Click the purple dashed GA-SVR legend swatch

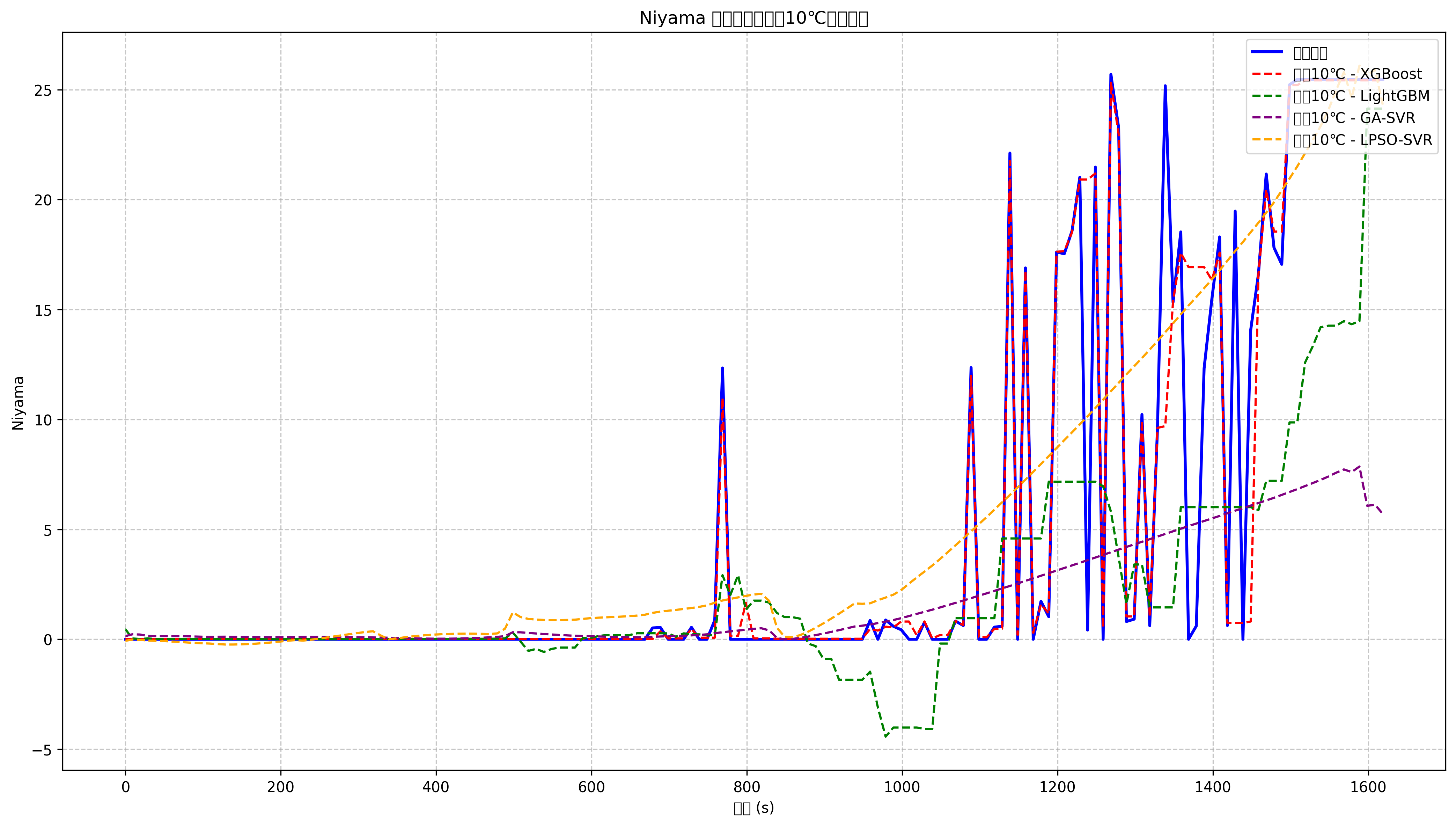click(1267, 118)
